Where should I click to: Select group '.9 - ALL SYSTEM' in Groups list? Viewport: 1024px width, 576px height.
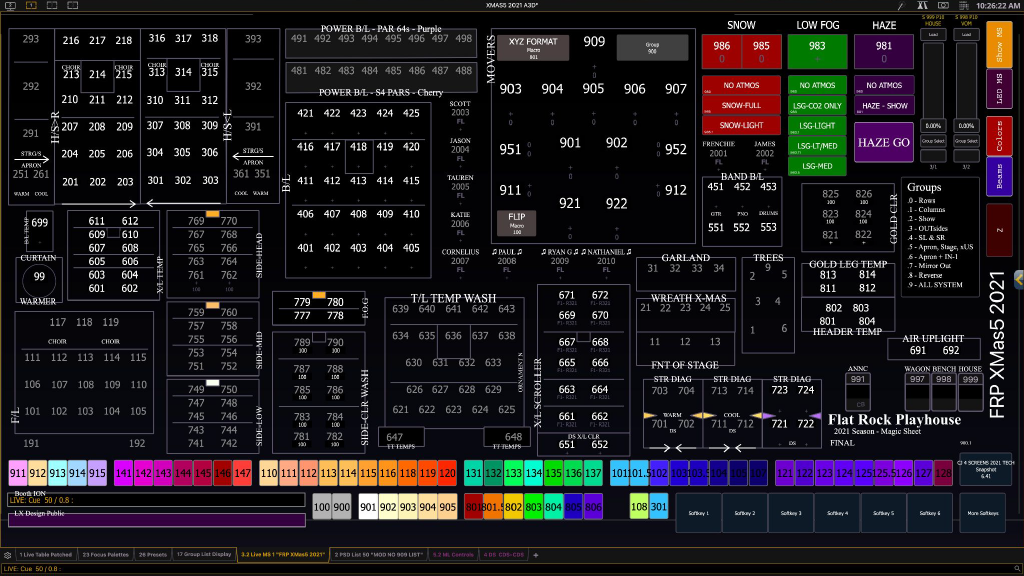point(935,285)
